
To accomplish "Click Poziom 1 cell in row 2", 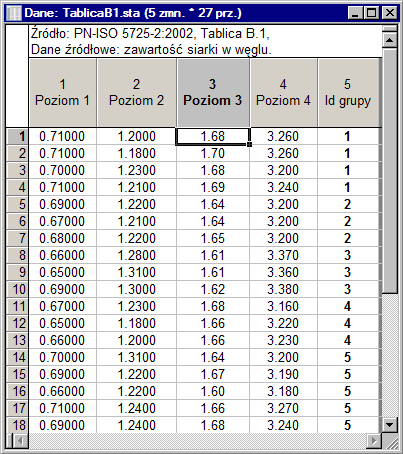I will (x=62, y=153).
